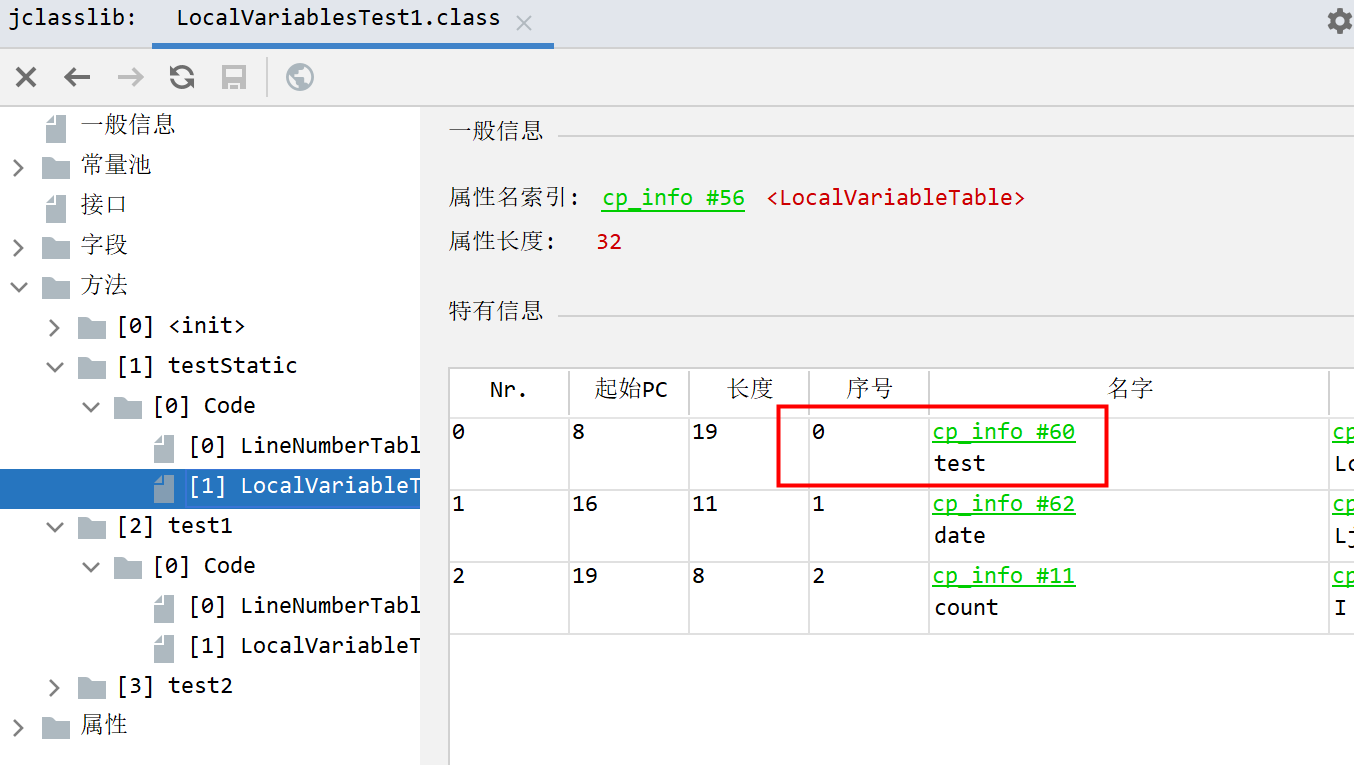
Task: Select LineNumberTable under test1 Code
Action: click(304, 606)
